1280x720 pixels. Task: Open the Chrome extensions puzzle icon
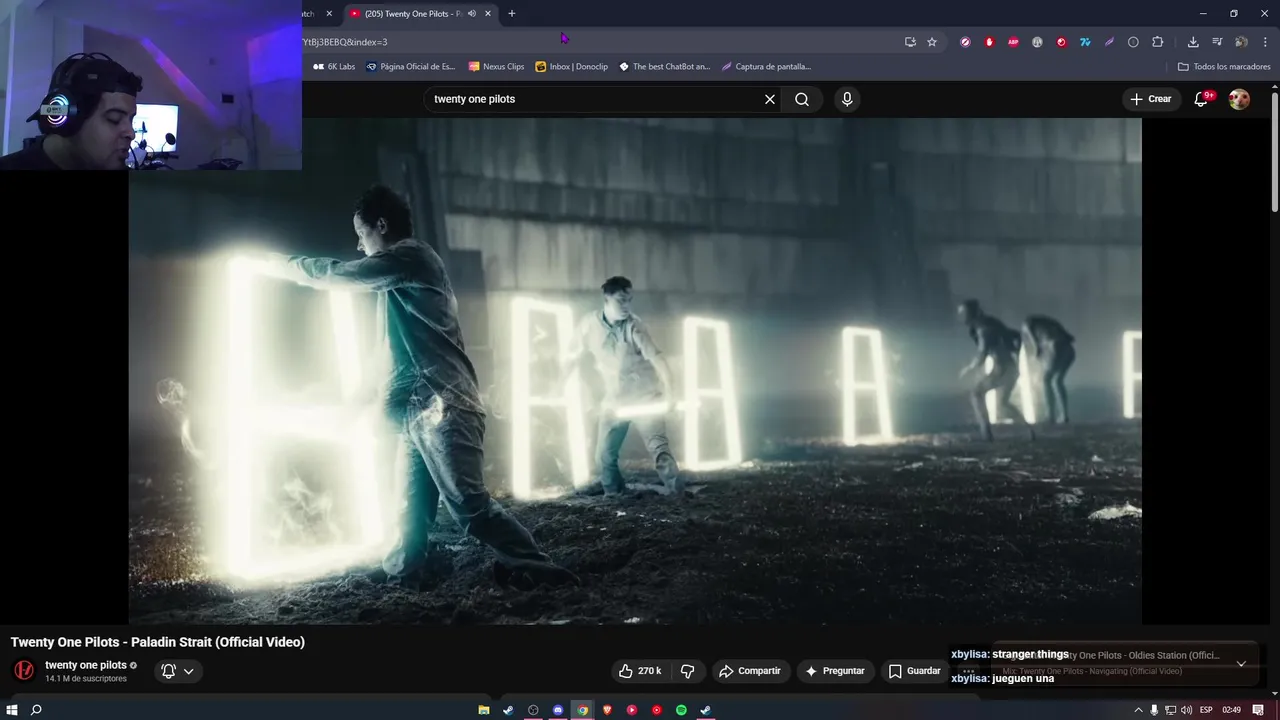pos(1158,42)
